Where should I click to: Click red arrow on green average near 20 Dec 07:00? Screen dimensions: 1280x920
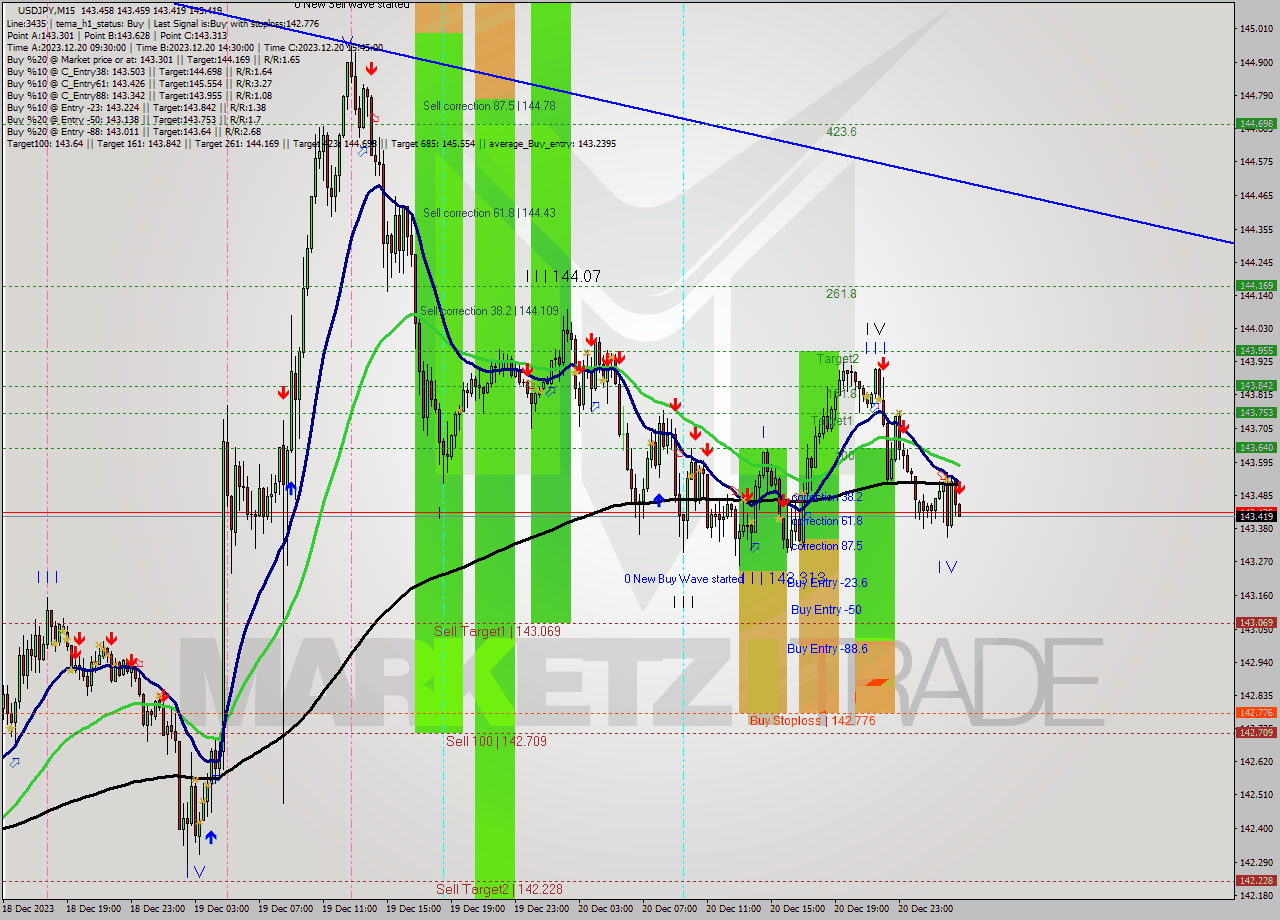pos(677,404)
